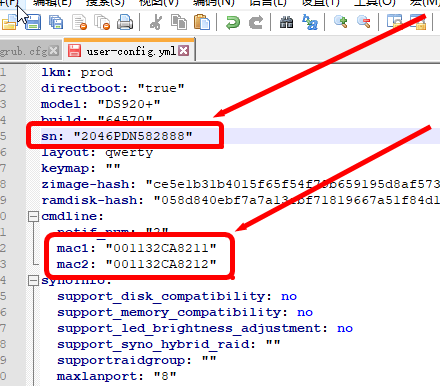Click the support_memory_compatibility line
The width and height of the screenshot is (440, 386).
(x=185, y=312)
